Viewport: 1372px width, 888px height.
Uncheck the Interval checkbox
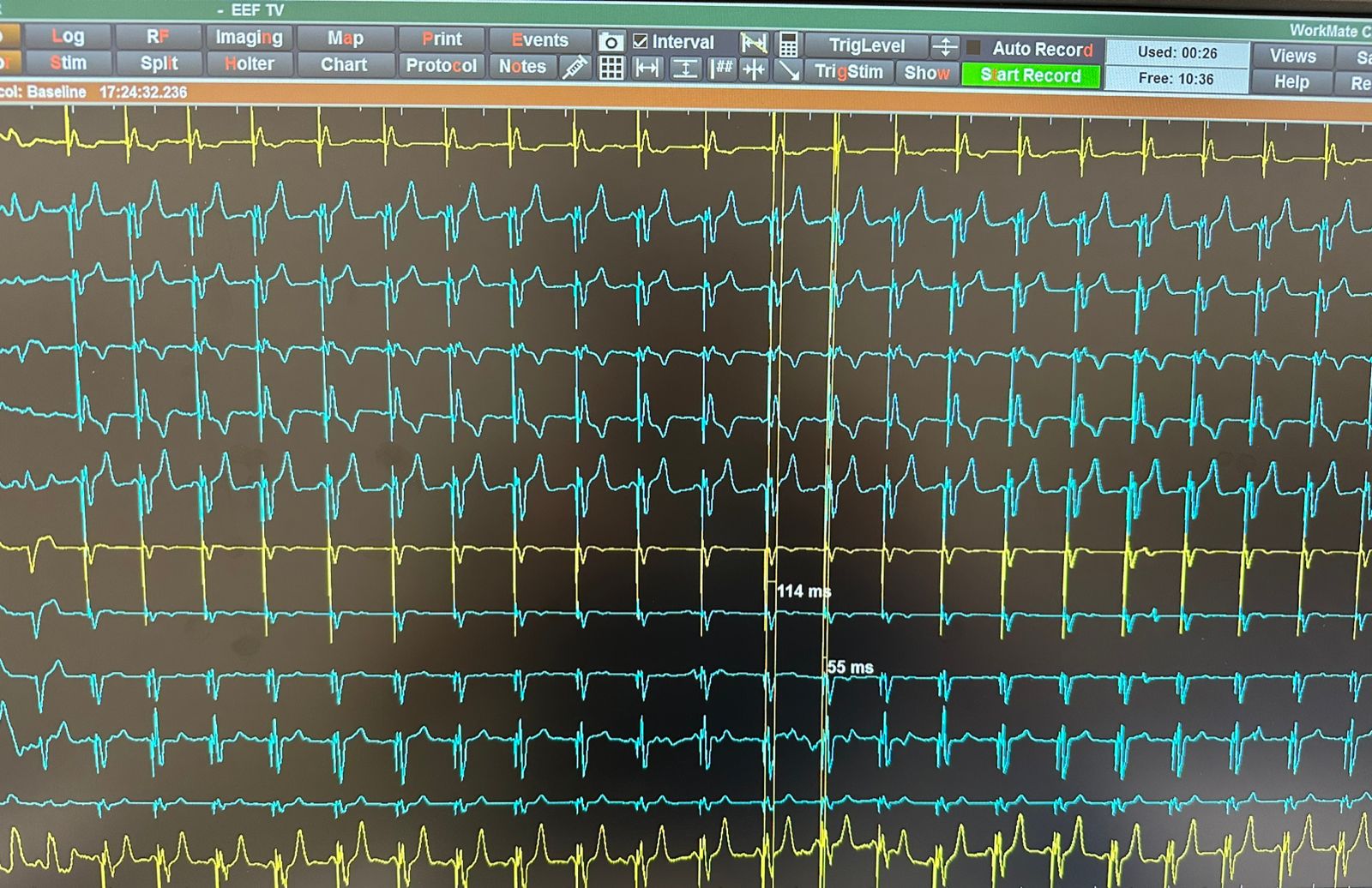(x=641, y=41)
